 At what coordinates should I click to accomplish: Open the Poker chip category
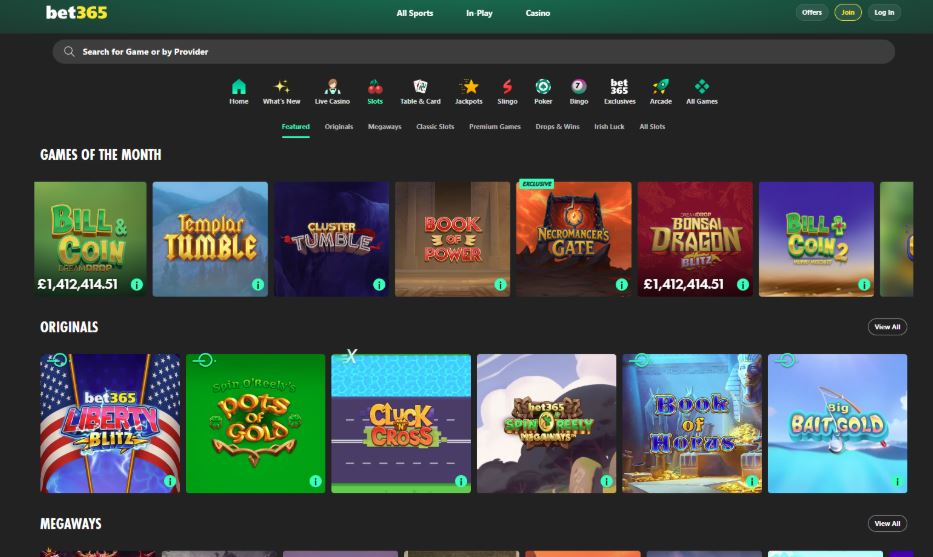coord(543,92)
